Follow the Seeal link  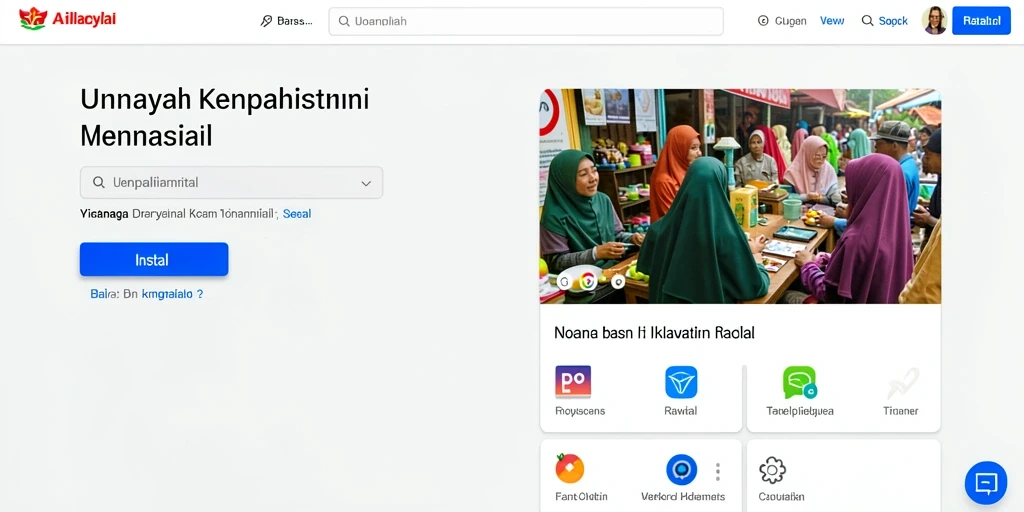tap(296, 214)
